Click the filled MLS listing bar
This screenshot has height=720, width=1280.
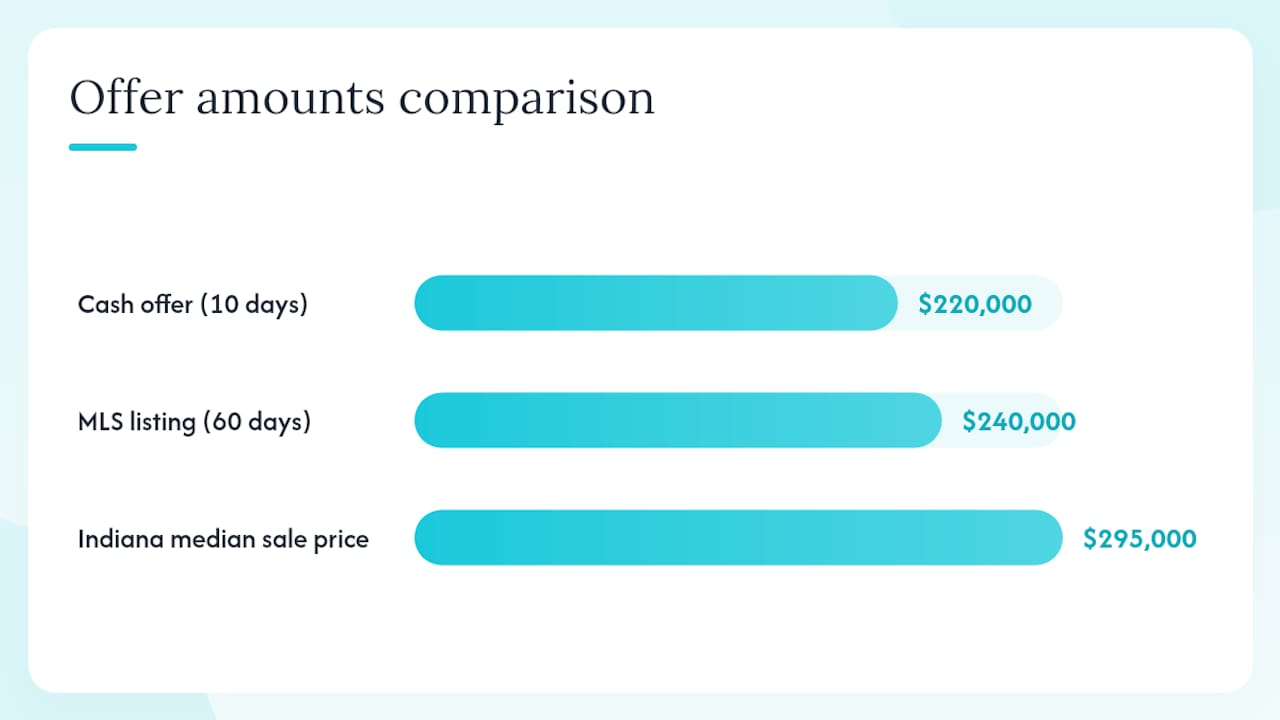[x=678, y=420]
